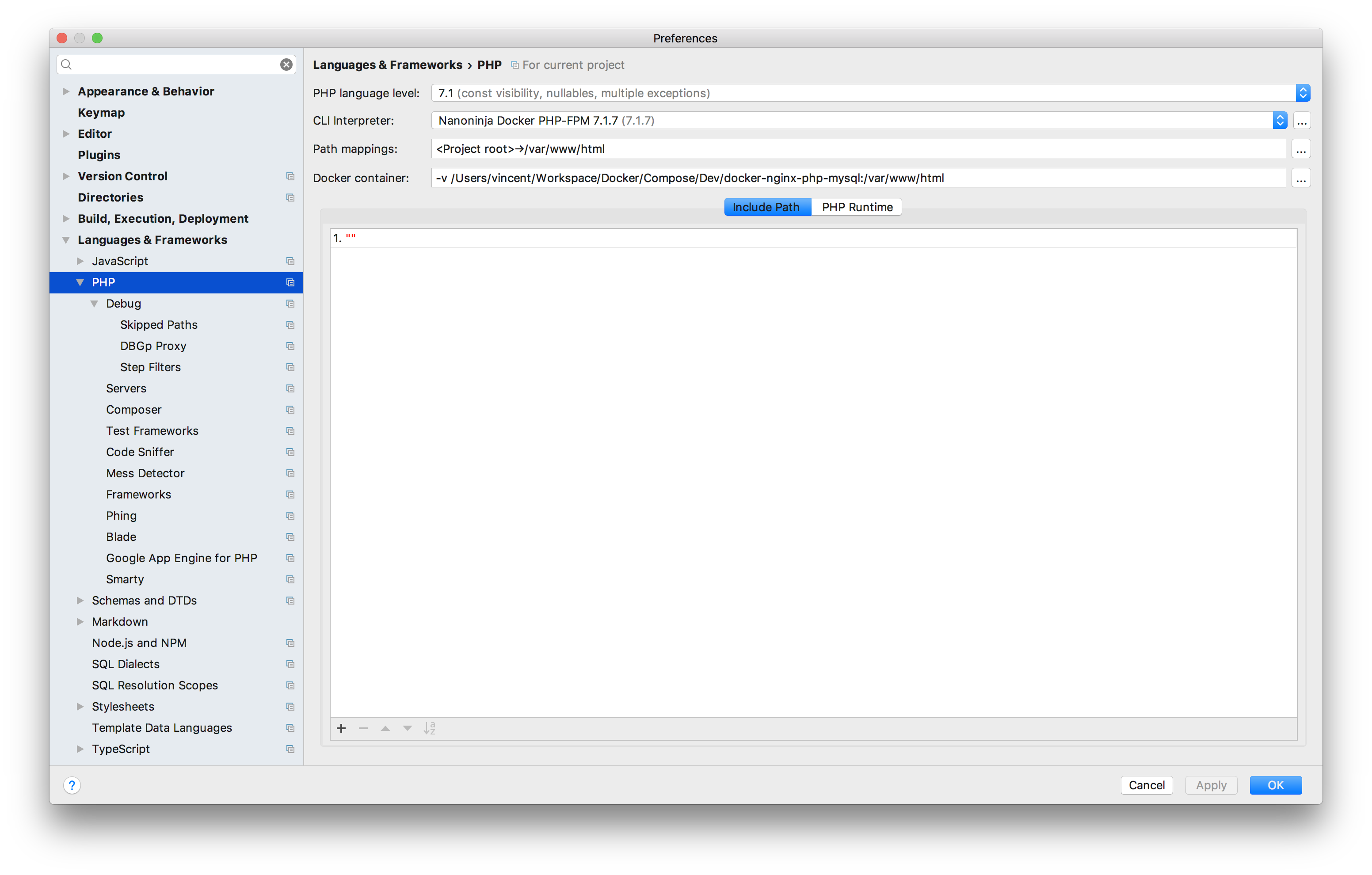Open the CLI Interpreter dropdown

(1280, 120)
